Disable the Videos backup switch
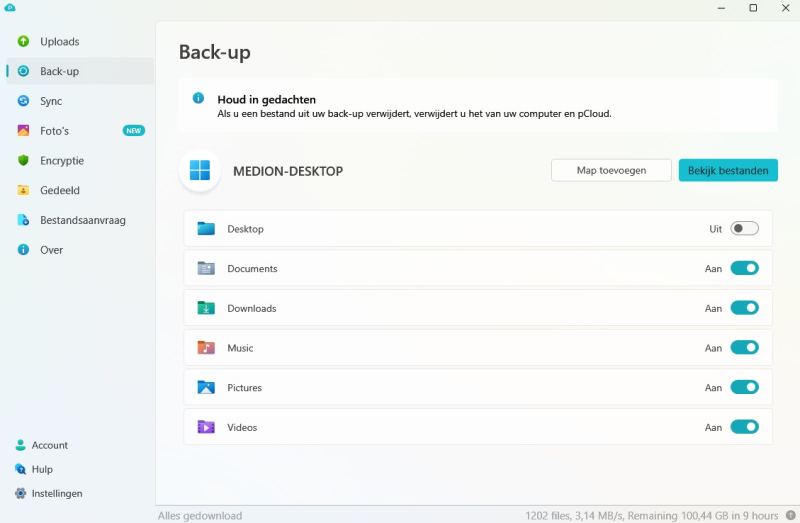The width and height of the screenshot is (800, 523). point(744,427)
